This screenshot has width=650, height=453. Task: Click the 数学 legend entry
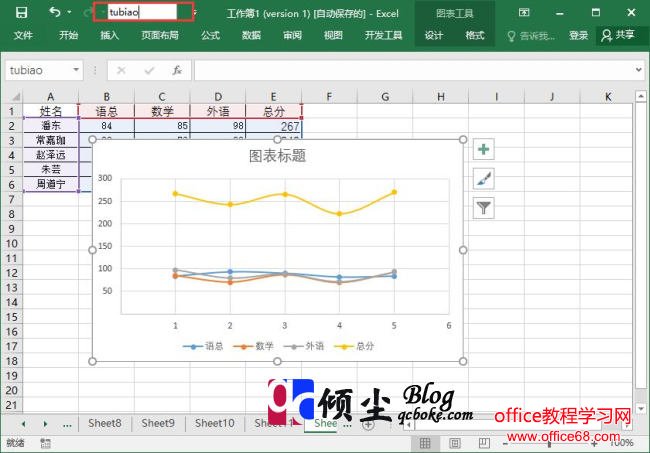click(253, 346)
